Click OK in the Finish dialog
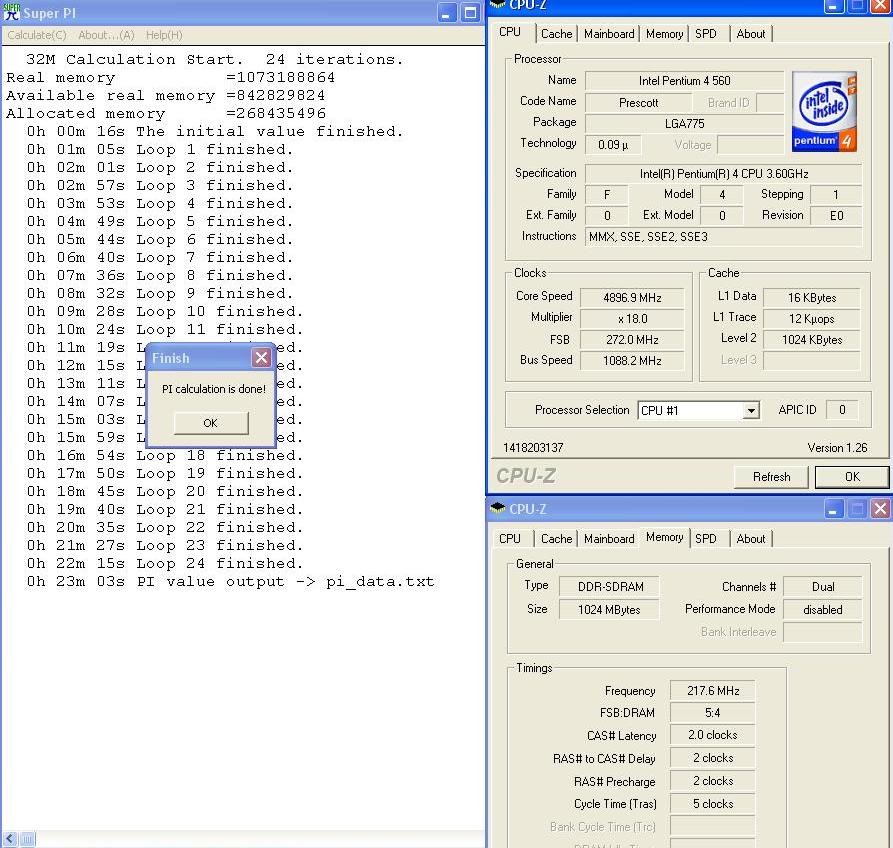 (x=211, y=423)
